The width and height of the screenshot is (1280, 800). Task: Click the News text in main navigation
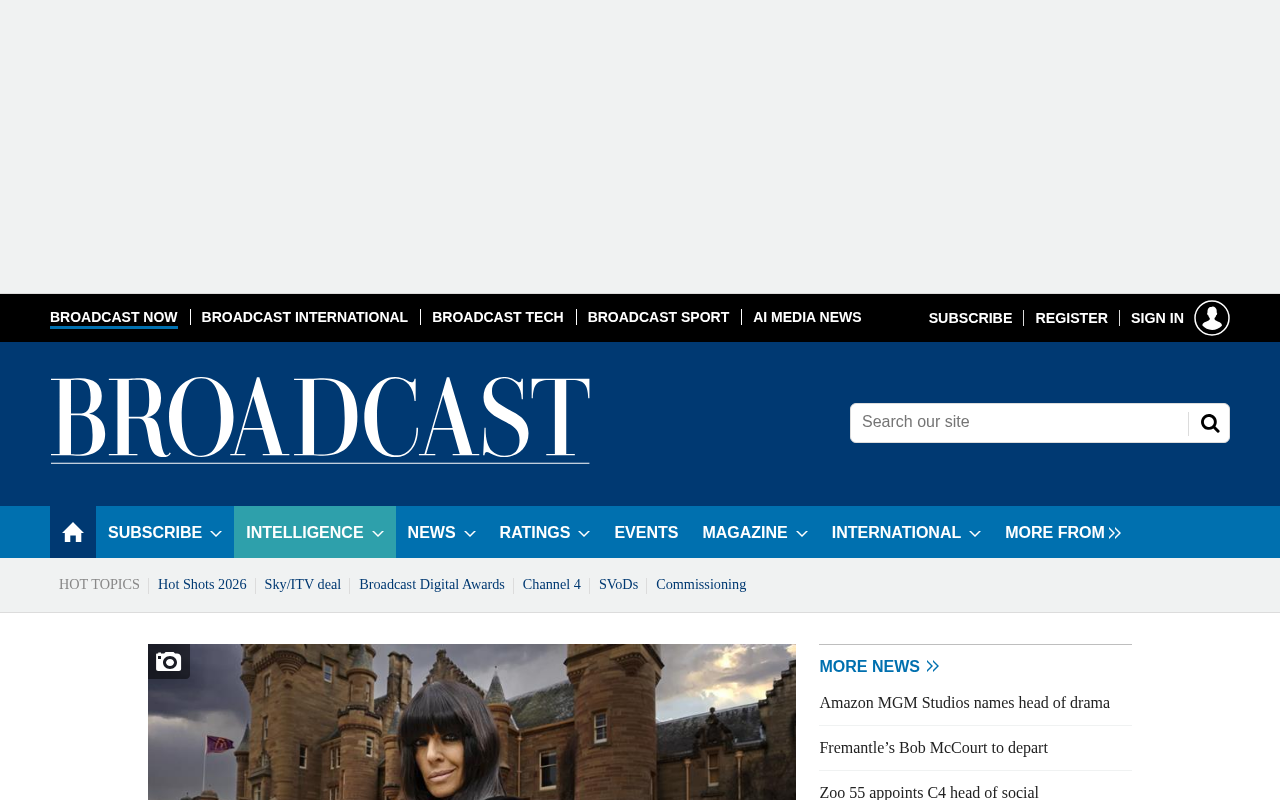(x=431, y=533)
